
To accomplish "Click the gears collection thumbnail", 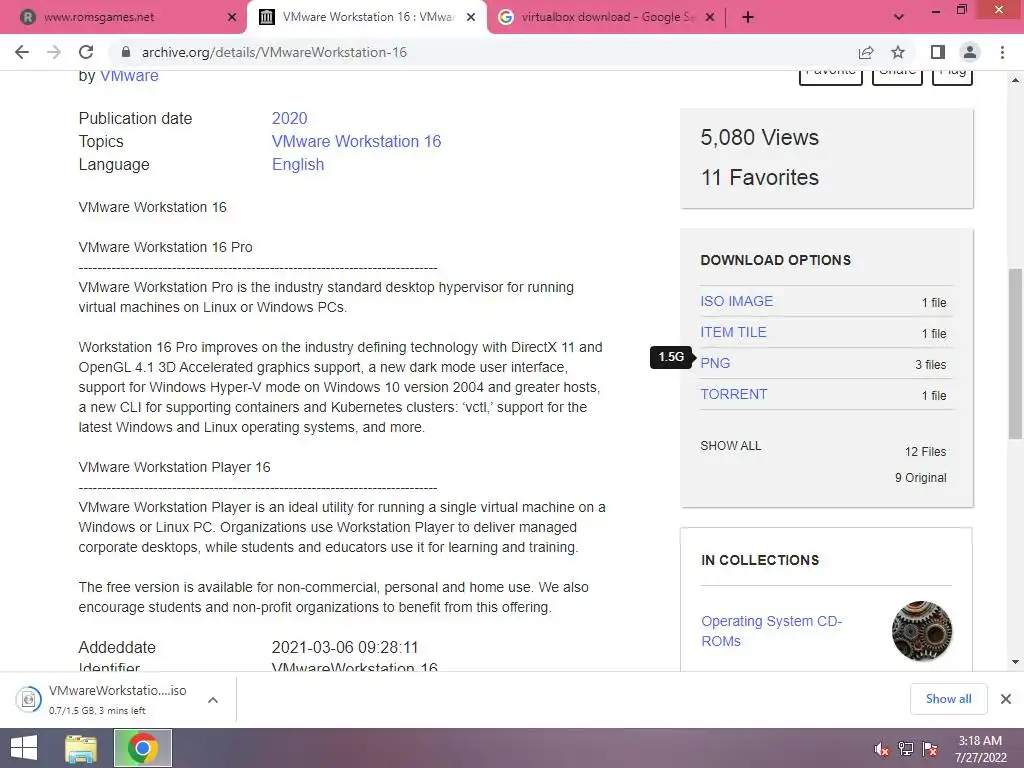I will click(921, 631).
